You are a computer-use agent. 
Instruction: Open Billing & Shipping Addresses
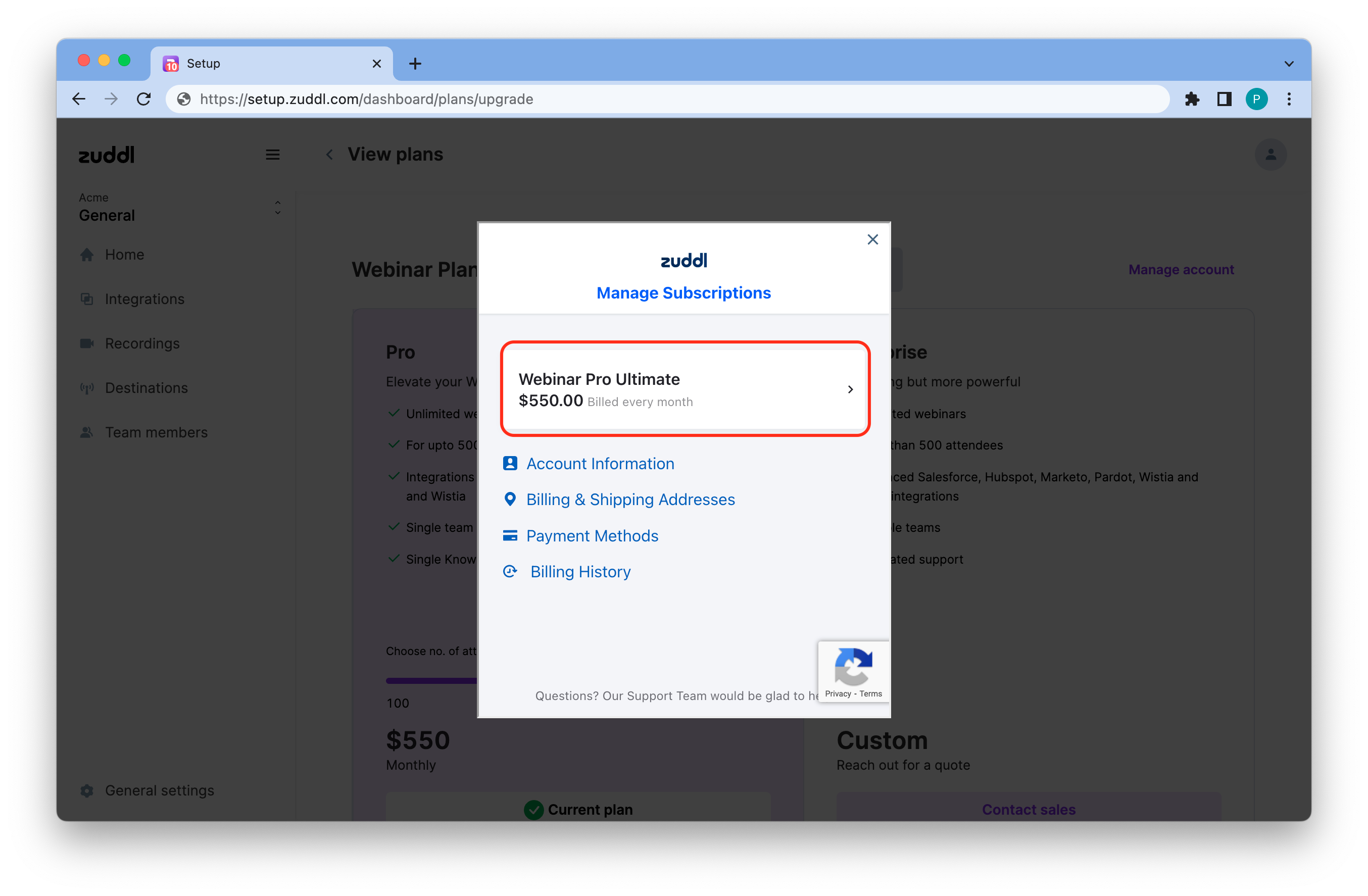pos(630,500)
